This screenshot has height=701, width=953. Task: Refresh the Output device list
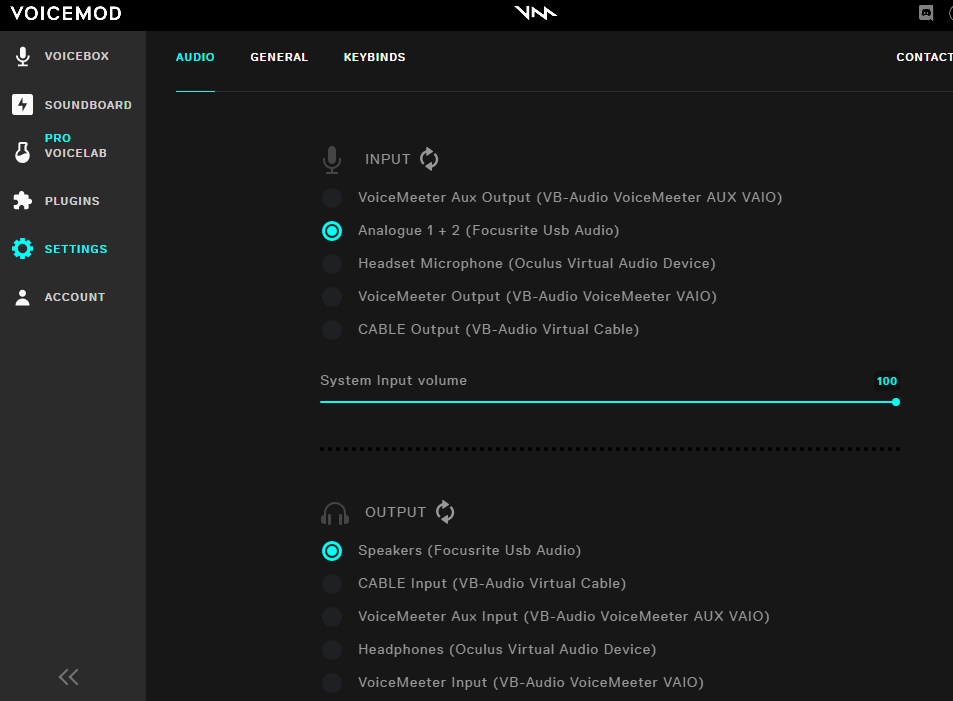point(445,512)
